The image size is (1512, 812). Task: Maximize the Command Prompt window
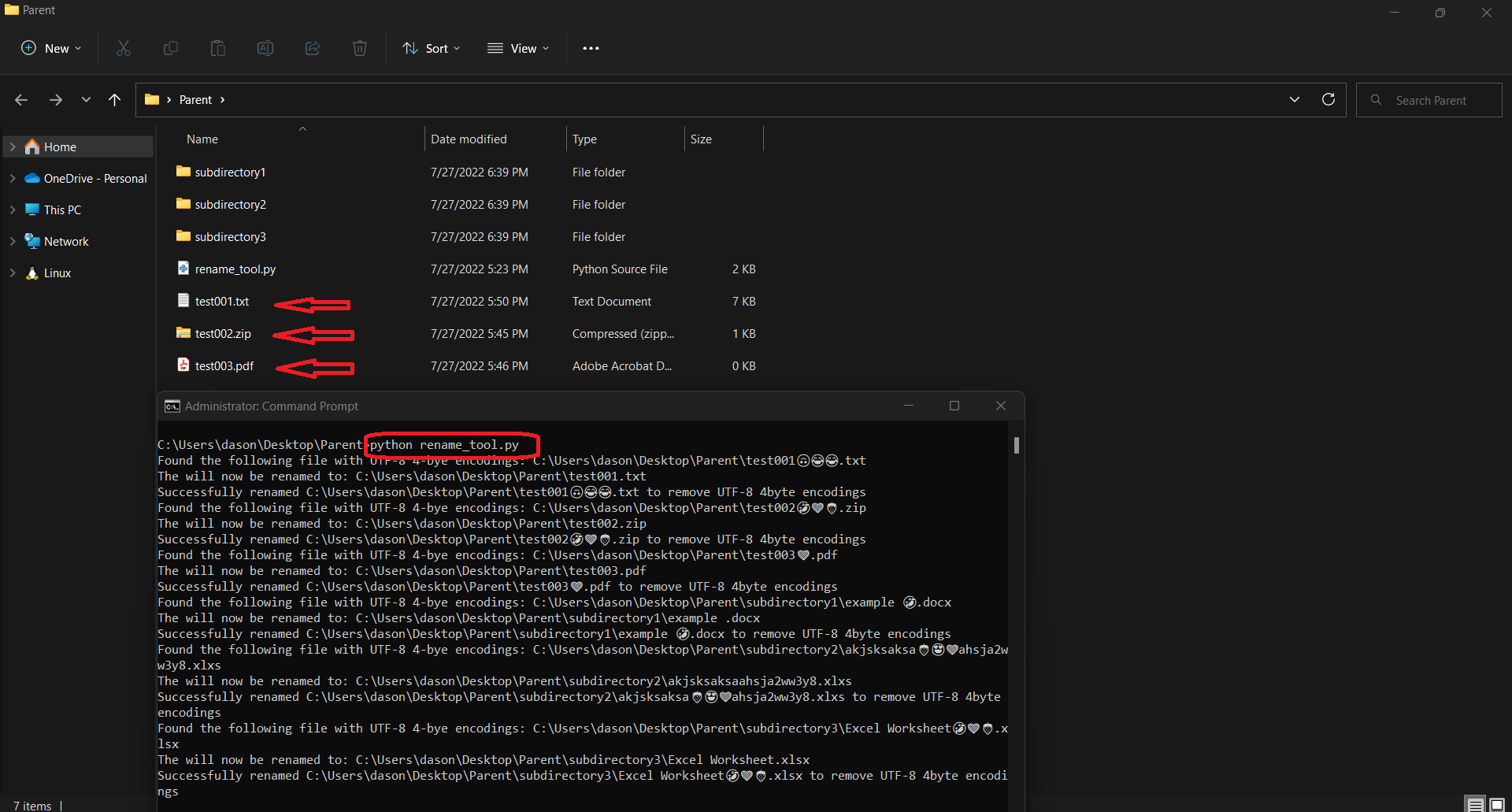[x=954, y=406]
